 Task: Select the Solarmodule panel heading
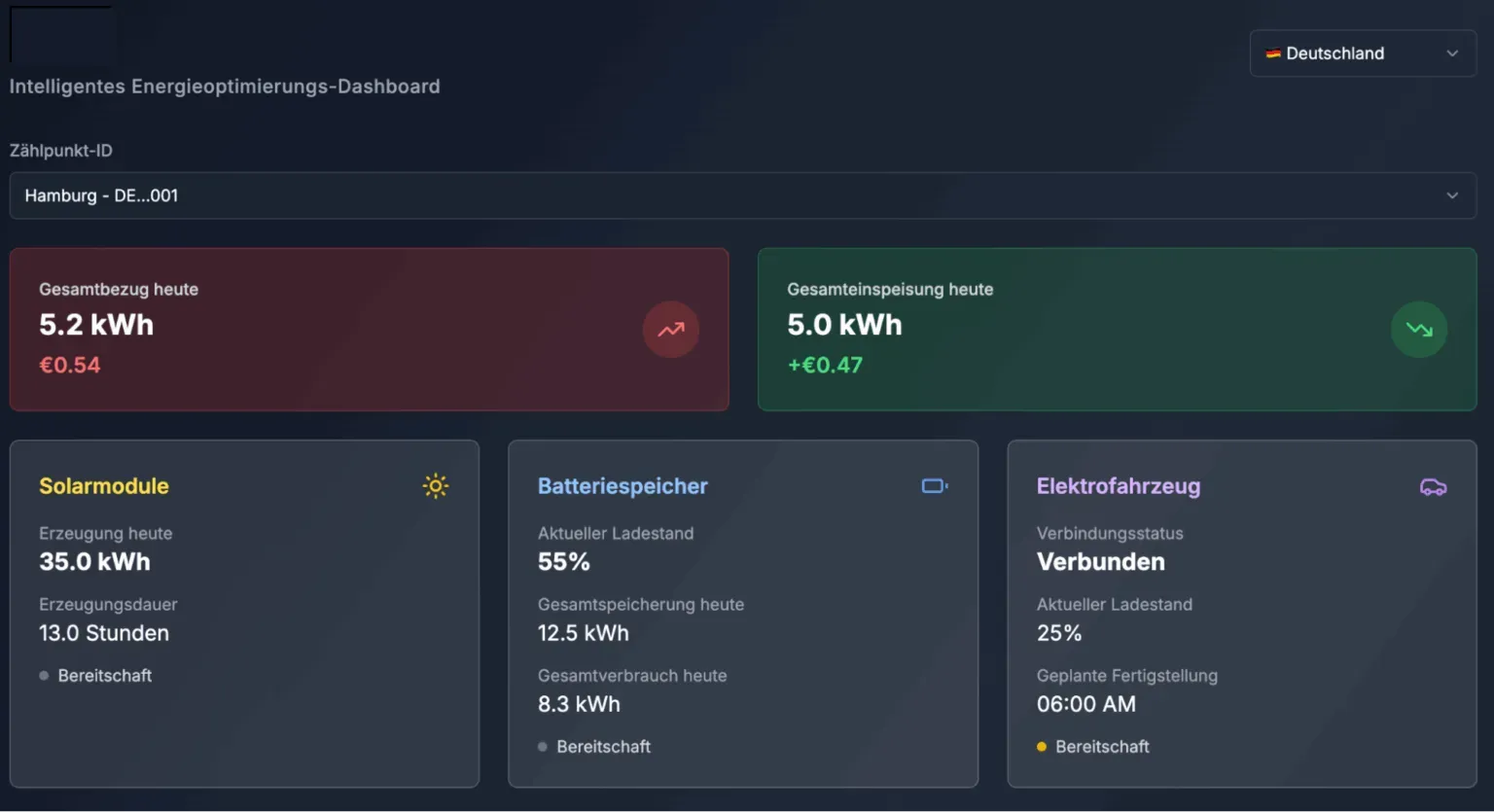tap(103, 486)
